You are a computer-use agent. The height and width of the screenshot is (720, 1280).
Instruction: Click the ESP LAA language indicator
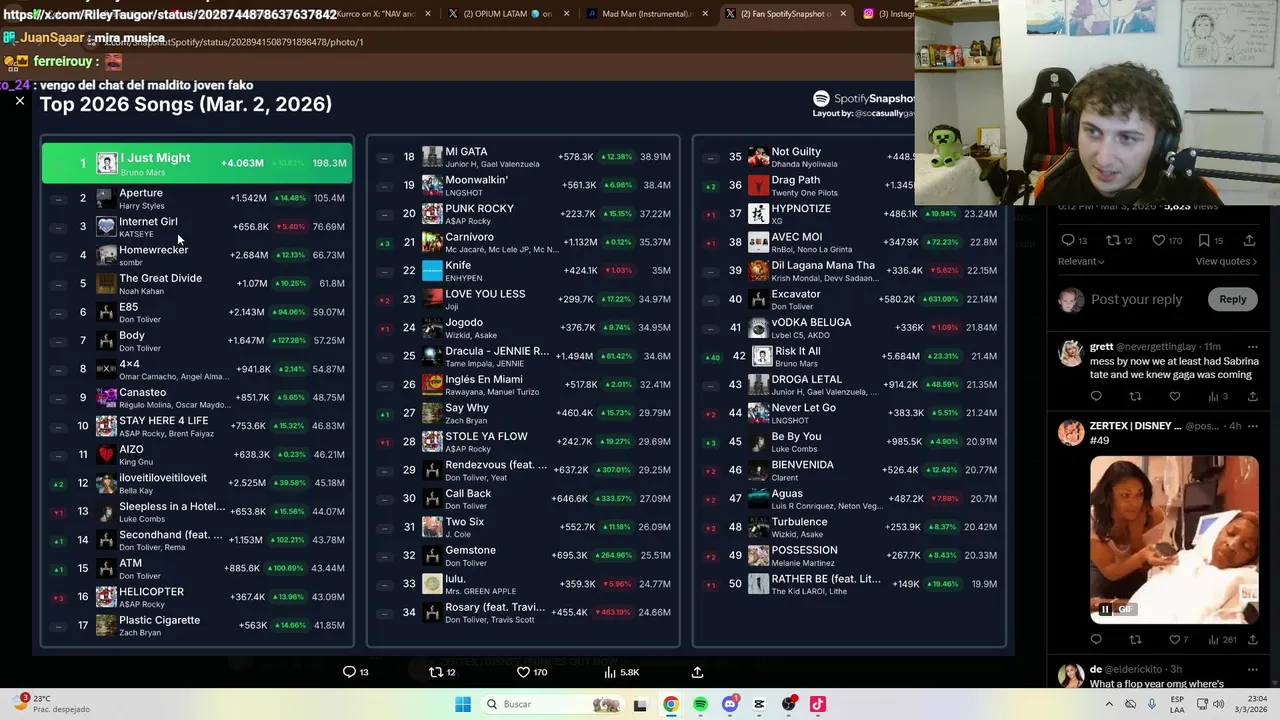(1178, 704)
